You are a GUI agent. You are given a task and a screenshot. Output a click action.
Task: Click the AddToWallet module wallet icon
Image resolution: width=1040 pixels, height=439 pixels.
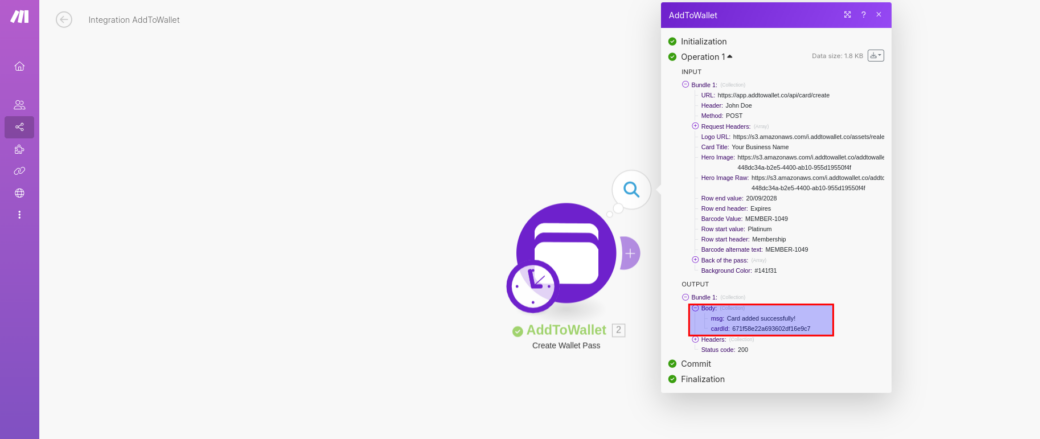(566, 253)
